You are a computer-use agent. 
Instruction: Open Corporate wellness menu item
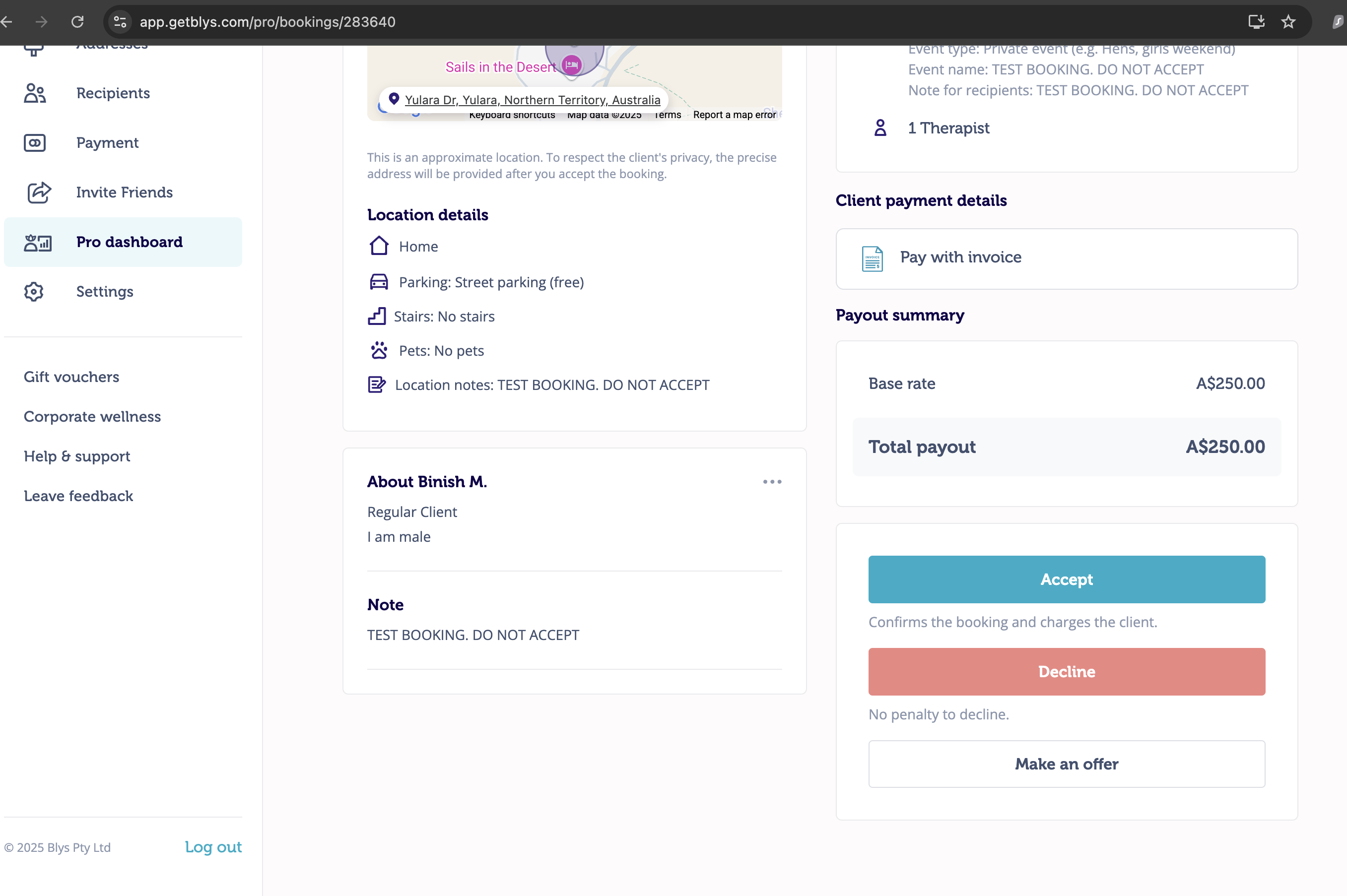(x=92, y=417)
